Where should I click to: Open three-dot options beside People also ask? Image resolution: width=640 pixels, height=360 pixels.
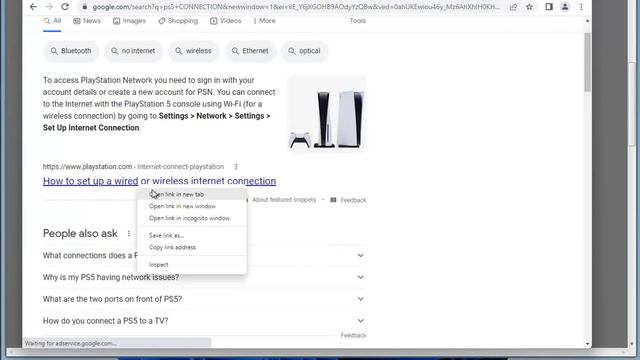point(129,233)
